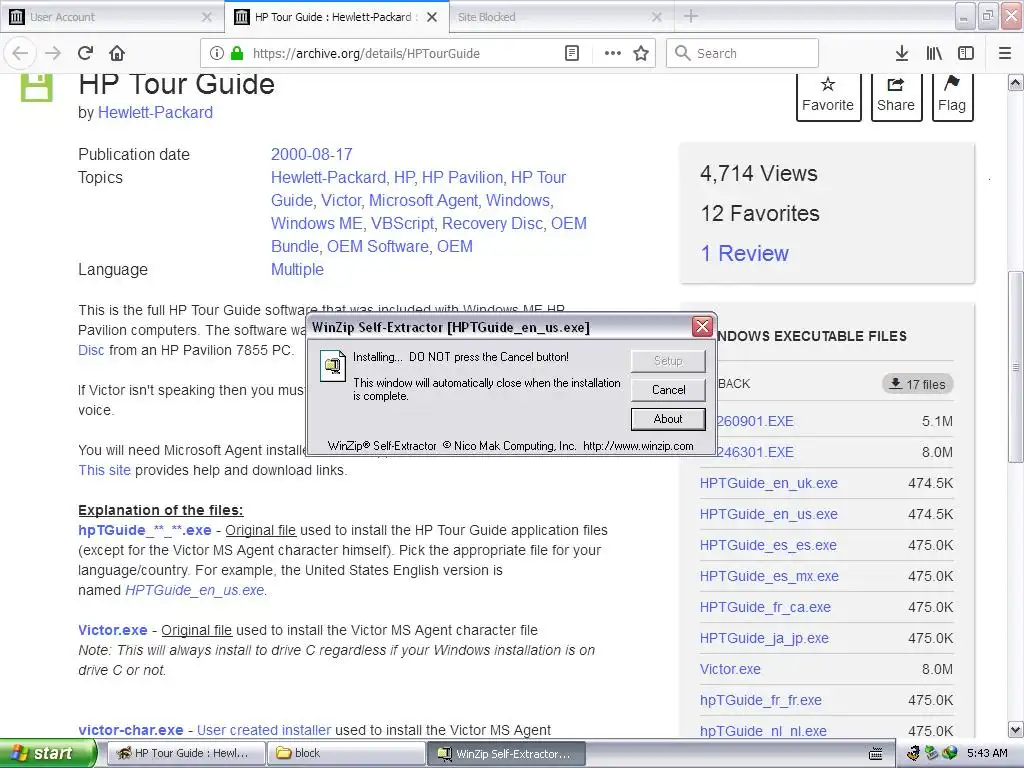
Task: Click the green floppy disk software icon
Action: [x=37, y=87]
